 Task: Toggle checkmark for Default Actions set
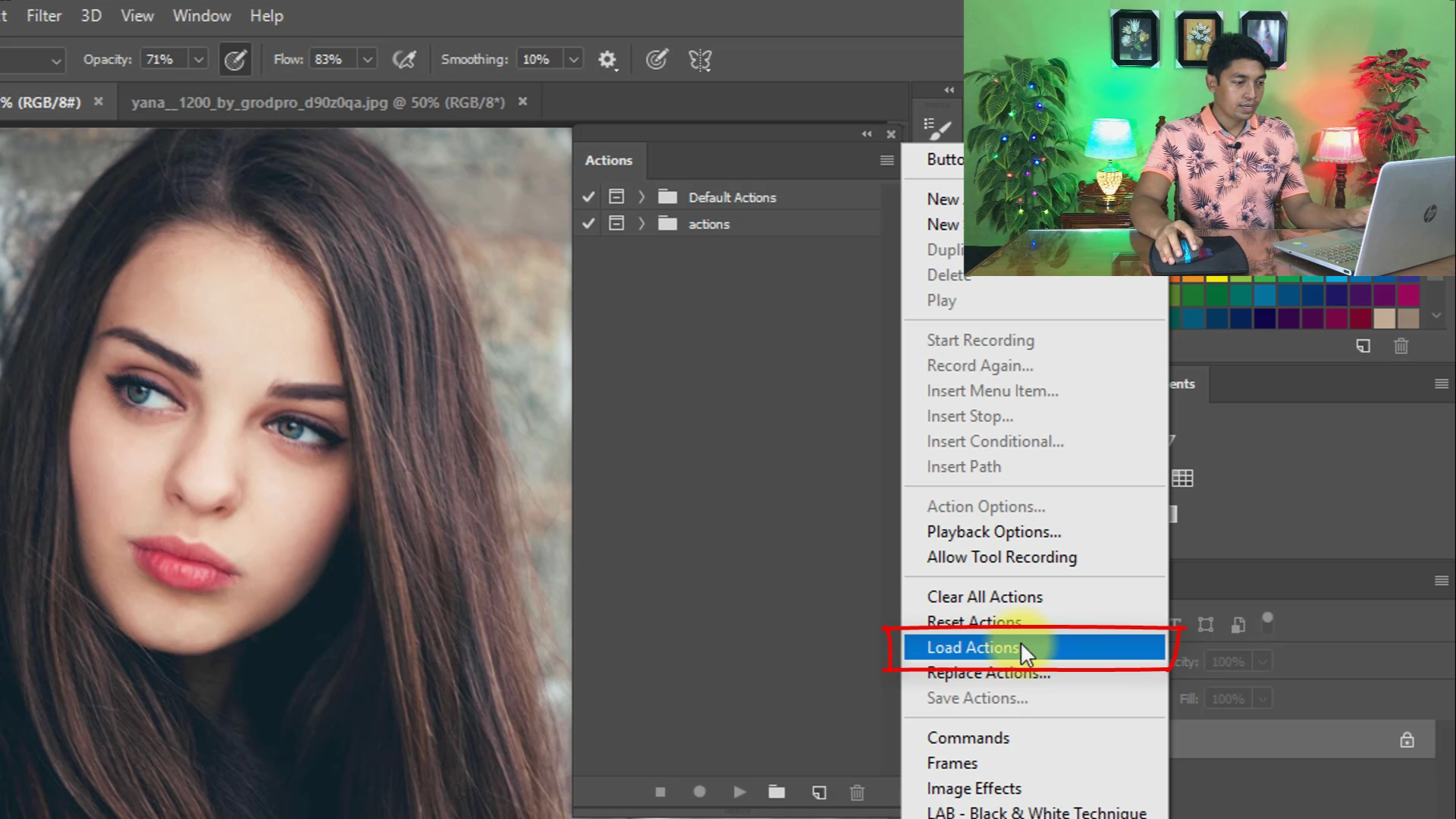[x=588, y=197]
